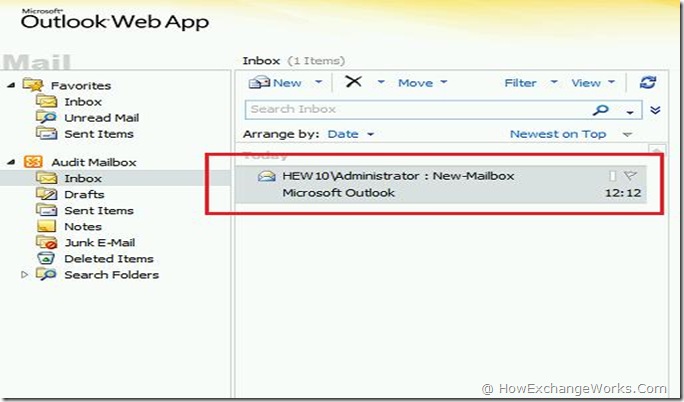Screen dimensions: 684x402
Task: Flag the HEW10\Administrator message
Action: (630, 176)
